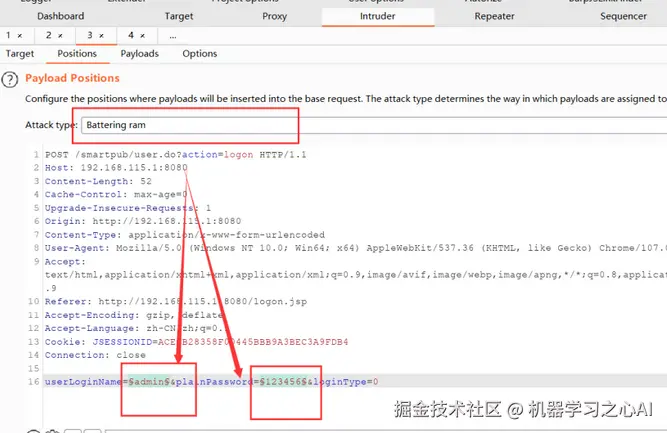Click the Origin header line
The height and width of the screenshot is (433, 667).
pyautogui.click(x=143, y=221)
